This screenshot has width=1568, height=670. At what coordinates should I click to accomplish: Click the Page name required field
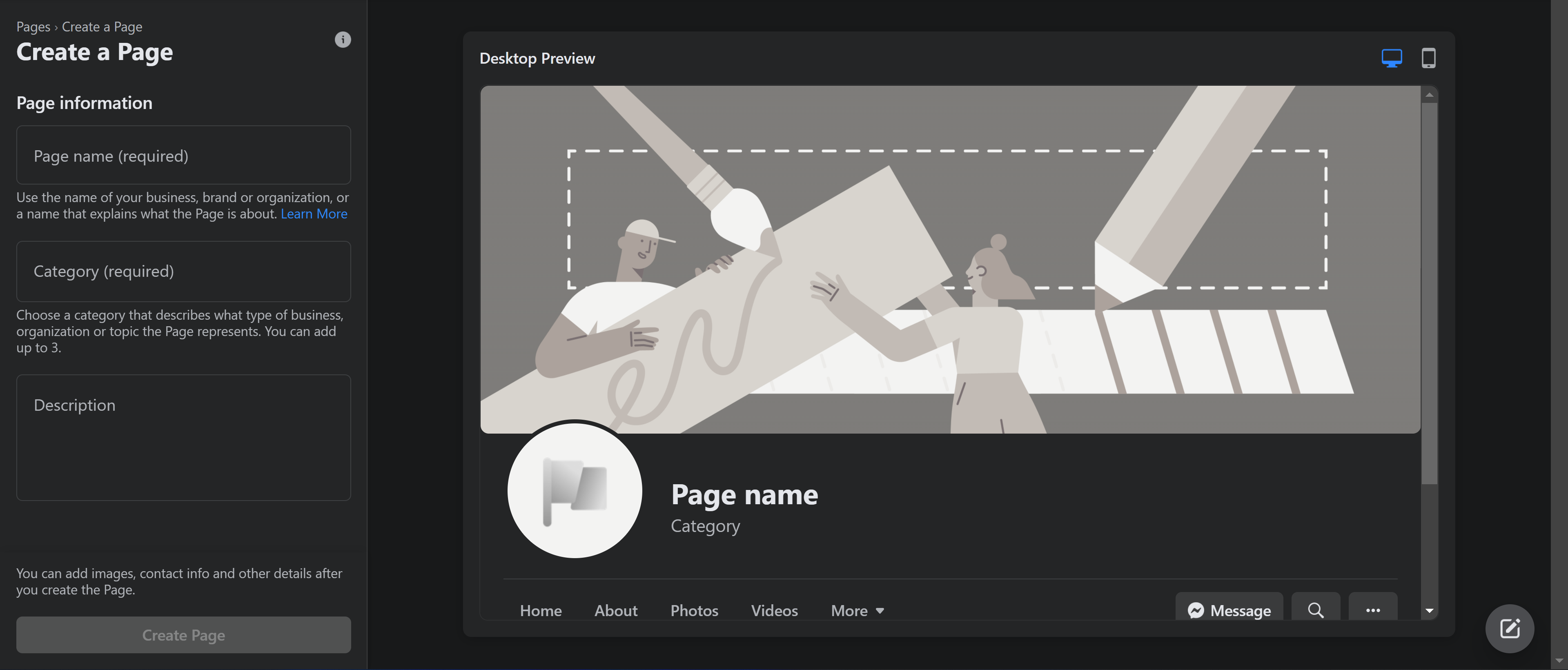(x=183, y=155)
